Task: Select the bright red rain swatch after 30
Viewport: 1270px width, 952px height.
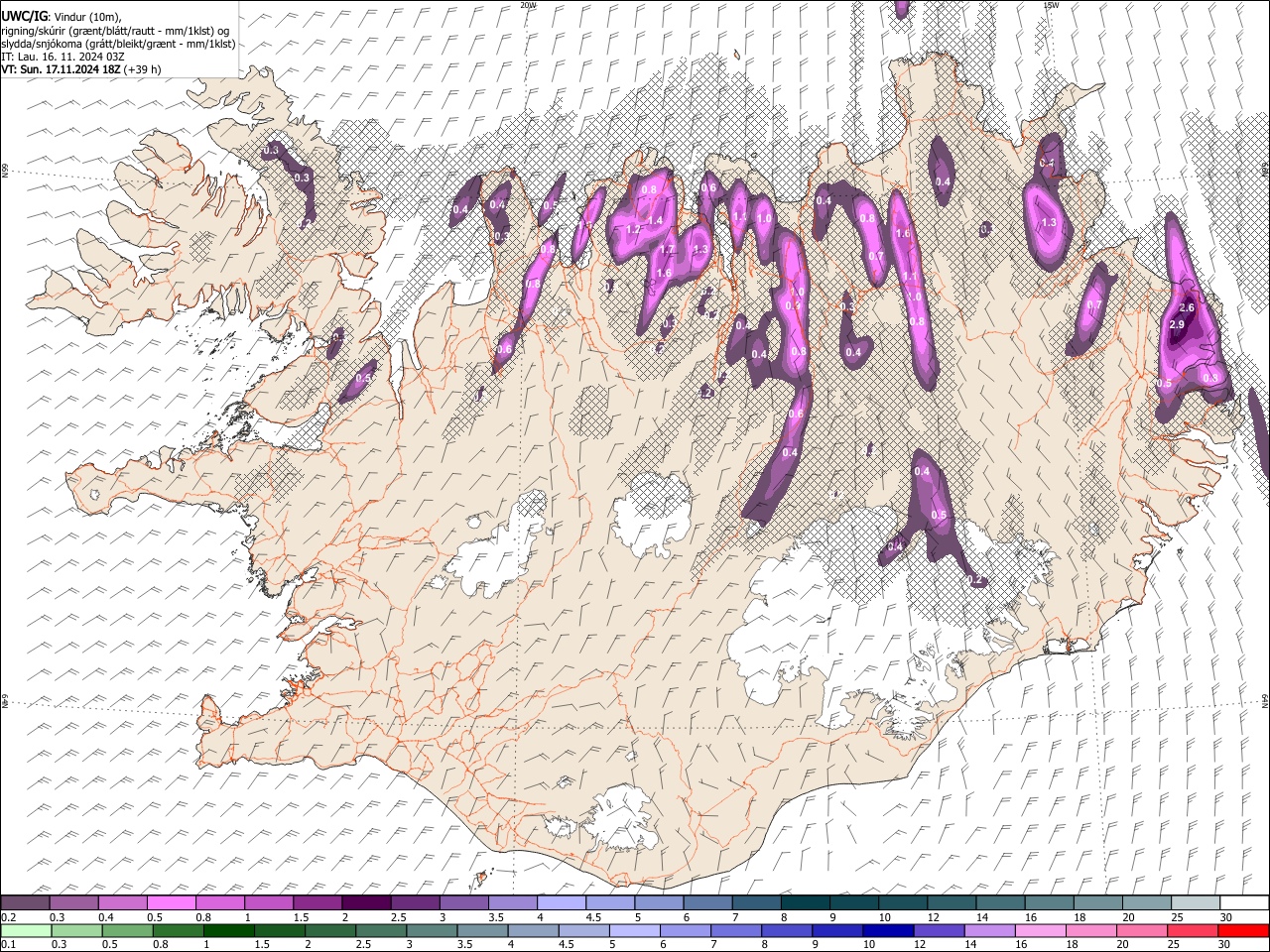Action: pyautogui.click(x=1244, y=930)
